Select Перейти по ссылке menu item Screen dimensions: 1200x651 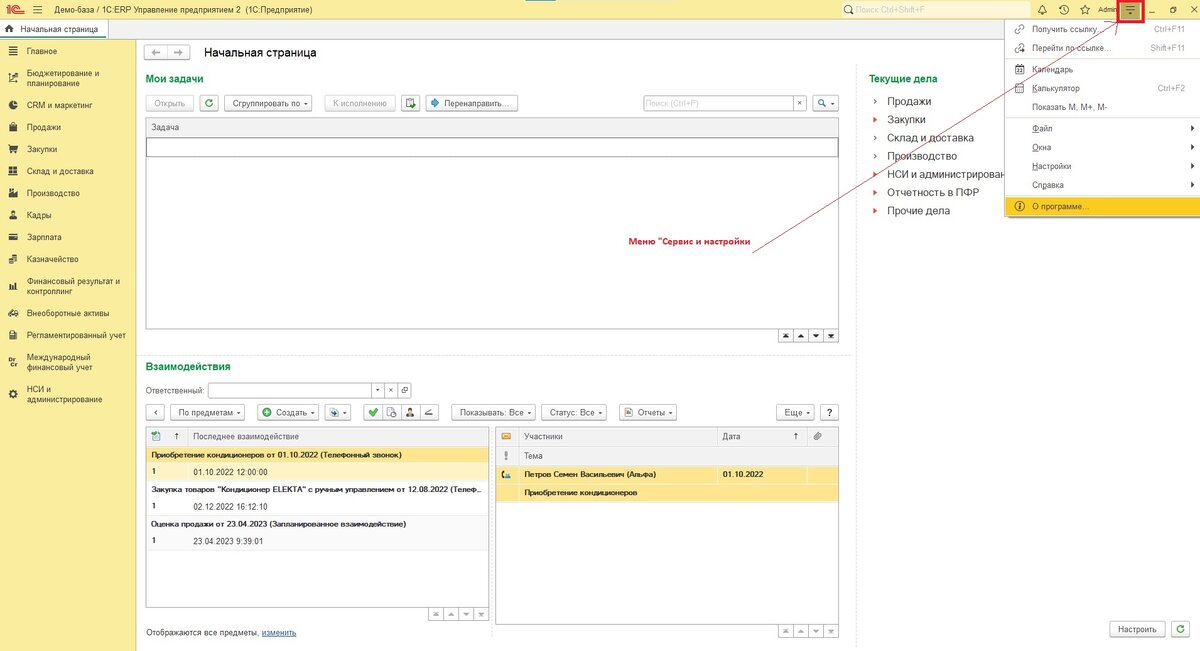click(x=1102, y=48)
